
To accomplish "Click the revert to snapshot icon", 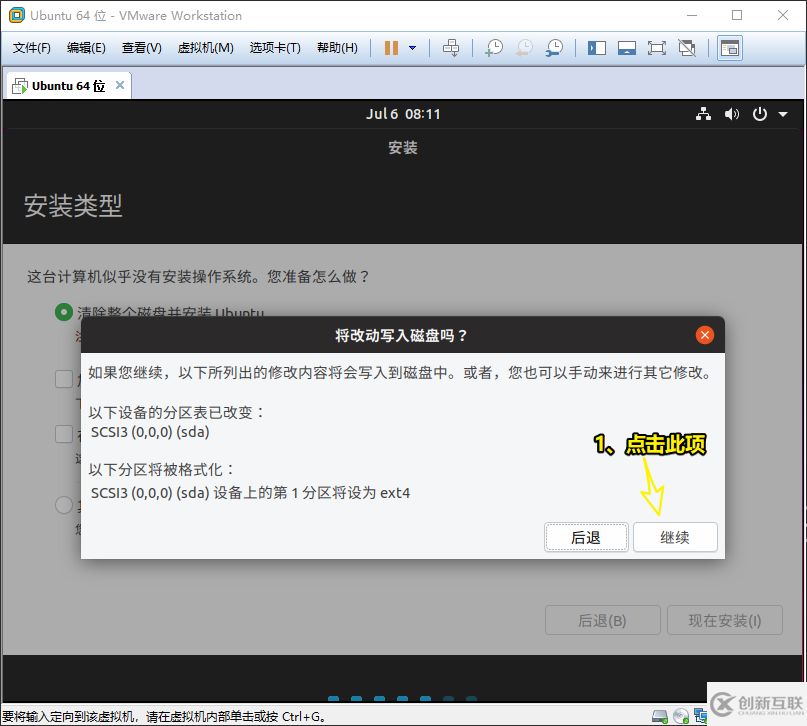I will point(524,48).
